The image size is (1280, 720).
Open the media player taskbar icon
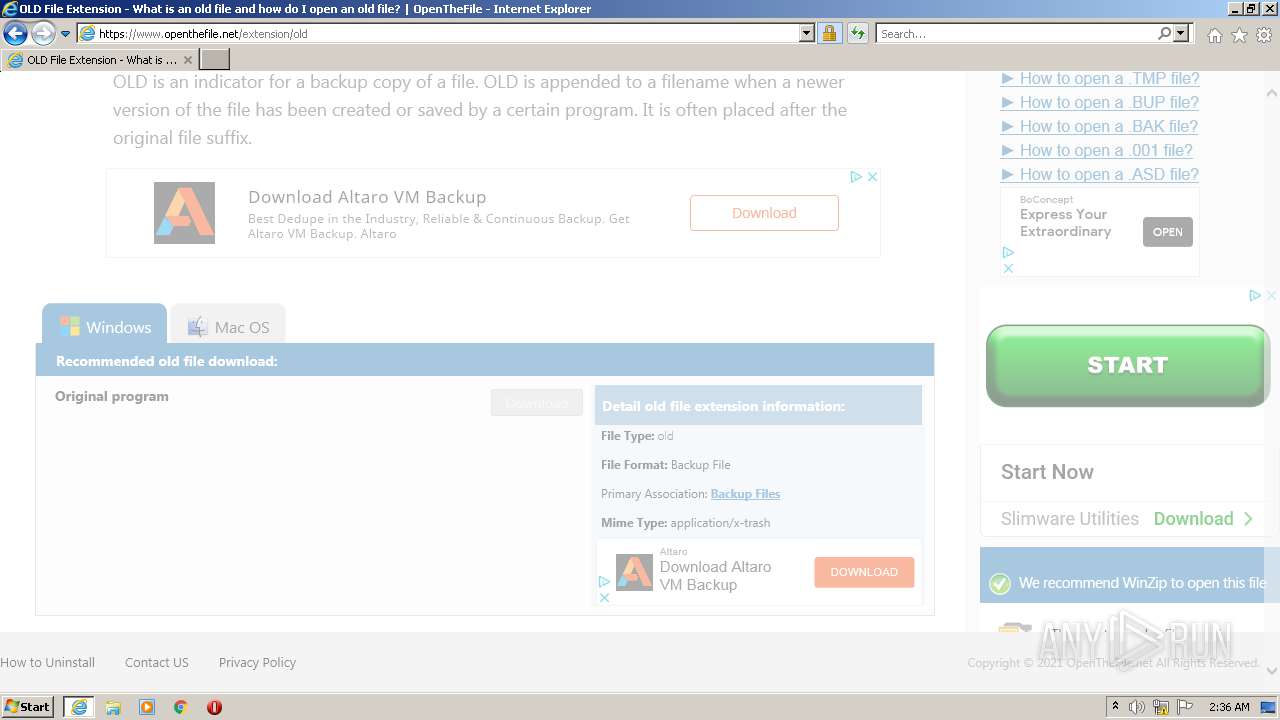click(x=147, y=707)
